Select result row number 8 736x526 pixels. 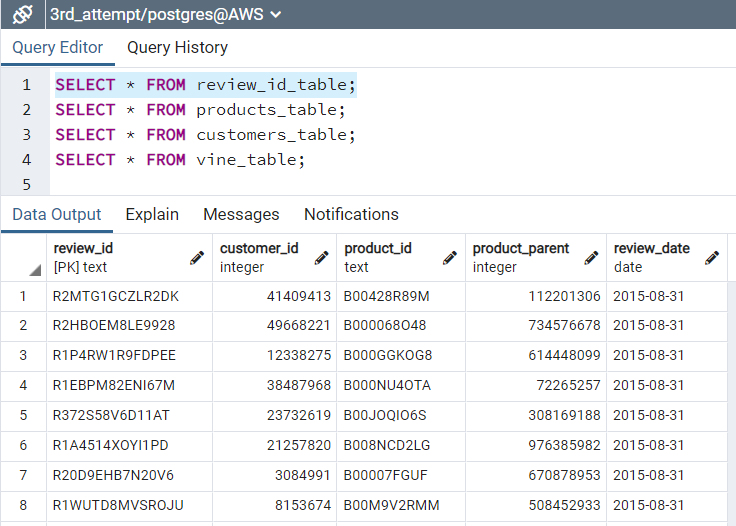23,505
